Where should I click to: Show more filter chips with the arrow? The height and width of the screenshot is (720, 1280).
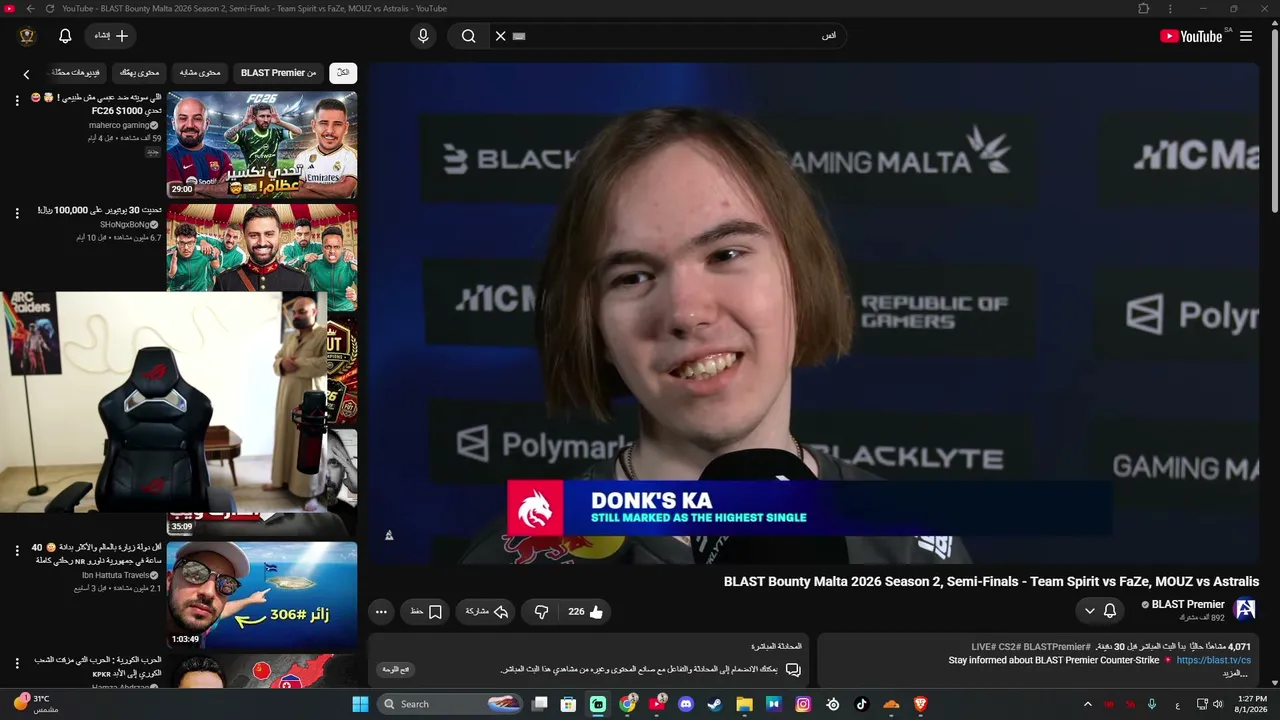[x=27, y=74]
